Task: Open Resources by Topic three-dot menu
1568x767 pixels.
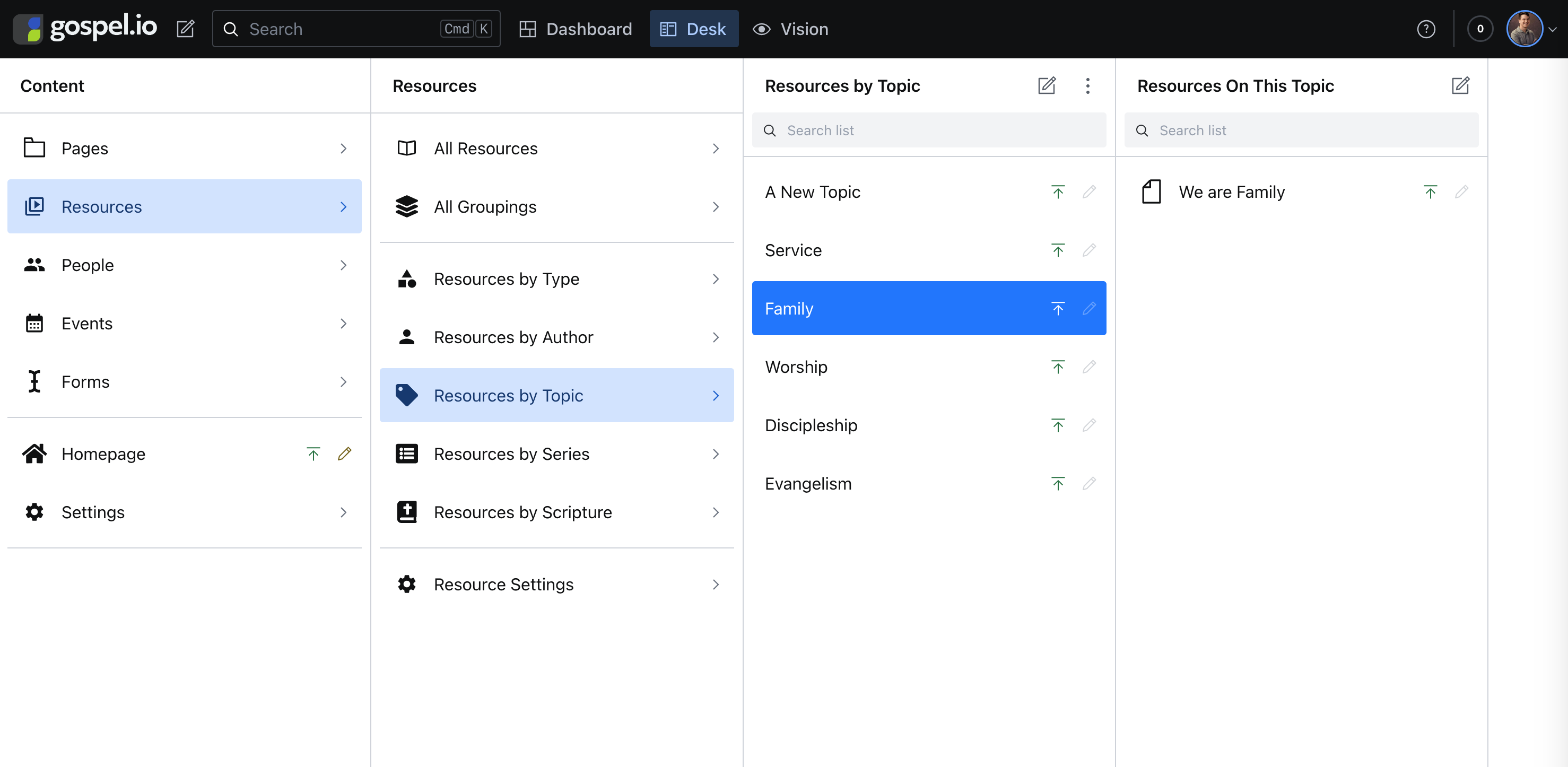Action: click(1088, 85)
